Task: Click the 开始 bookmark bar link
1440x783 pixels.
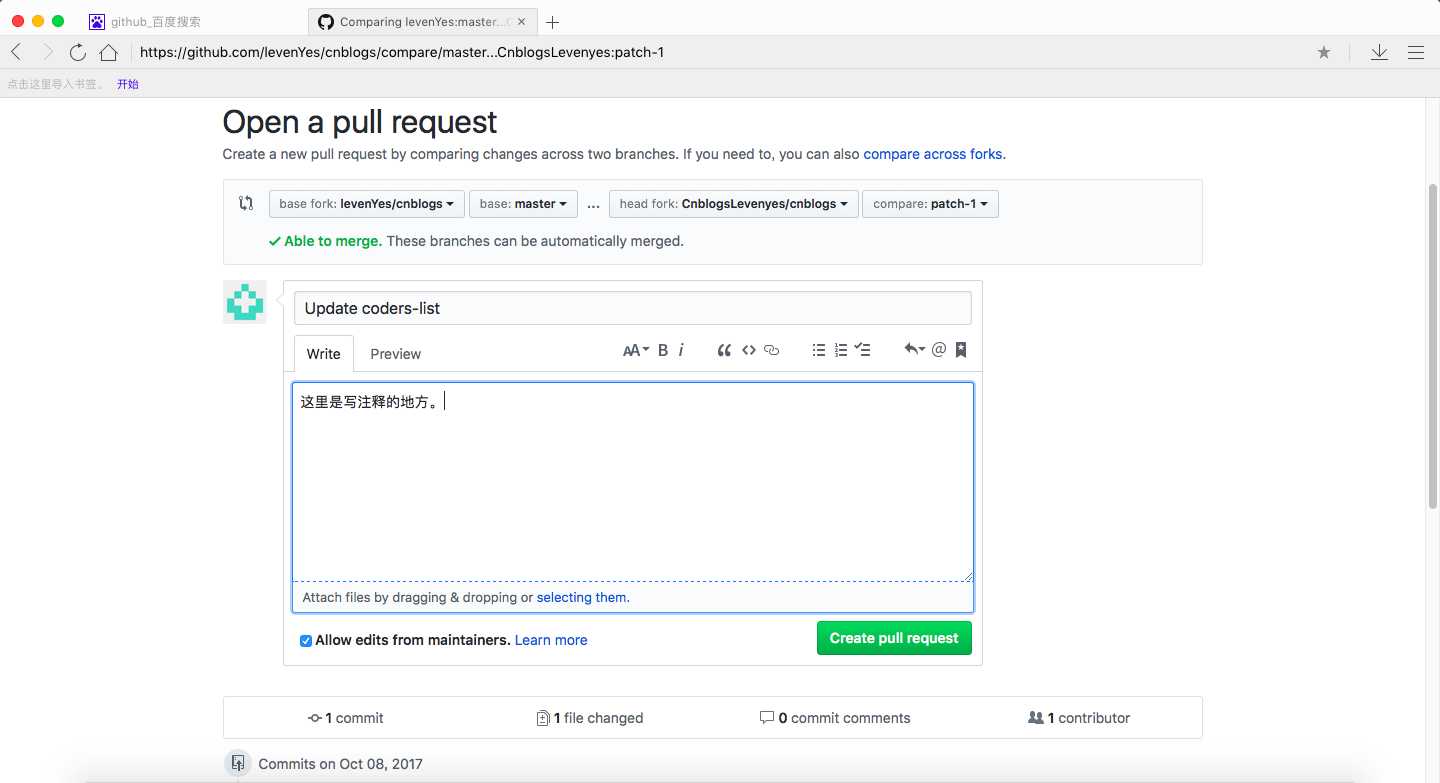Action: point(127,84)
